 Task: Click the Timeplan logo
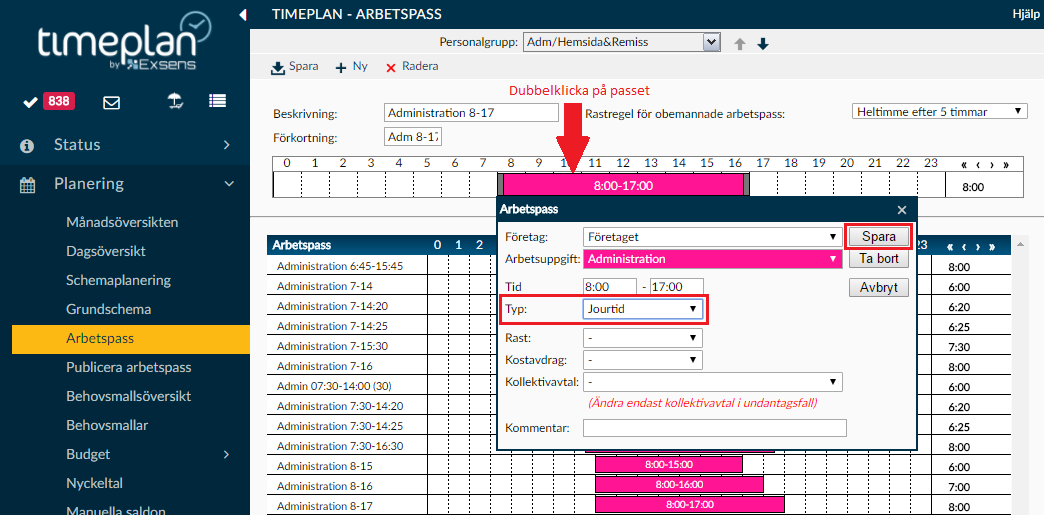pos(125,40)
